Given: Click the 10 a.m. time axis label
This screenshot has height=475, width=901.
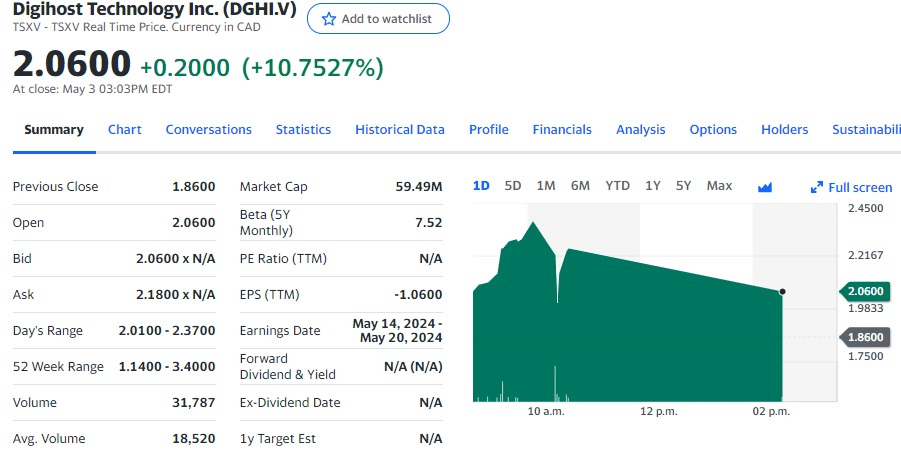Looking at the screenshot, I should click(546, 411).
